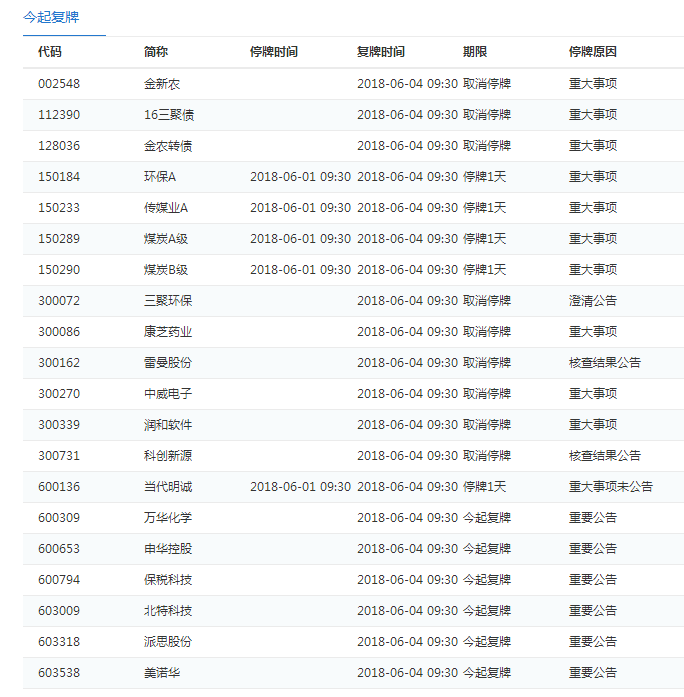
Task: Open the 金新农 stock link
Action: pos(162,84)
